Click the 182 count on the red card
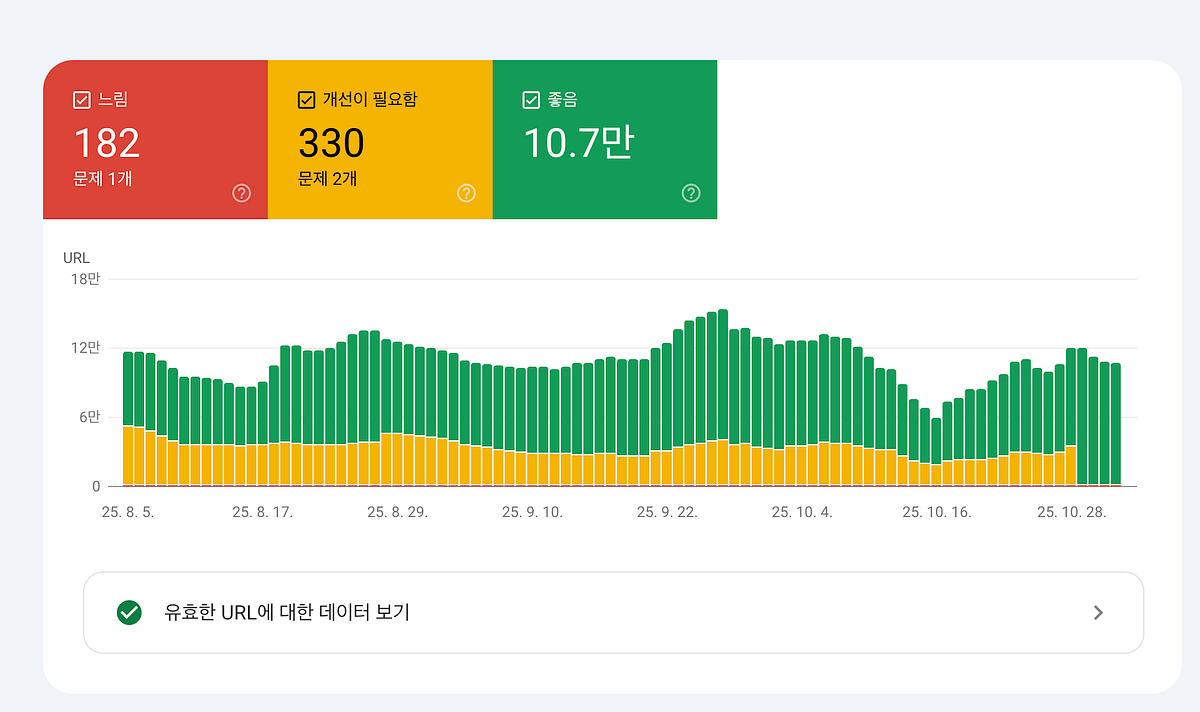The width and height of the screenshot is (1200, 712). click(106, 143)
